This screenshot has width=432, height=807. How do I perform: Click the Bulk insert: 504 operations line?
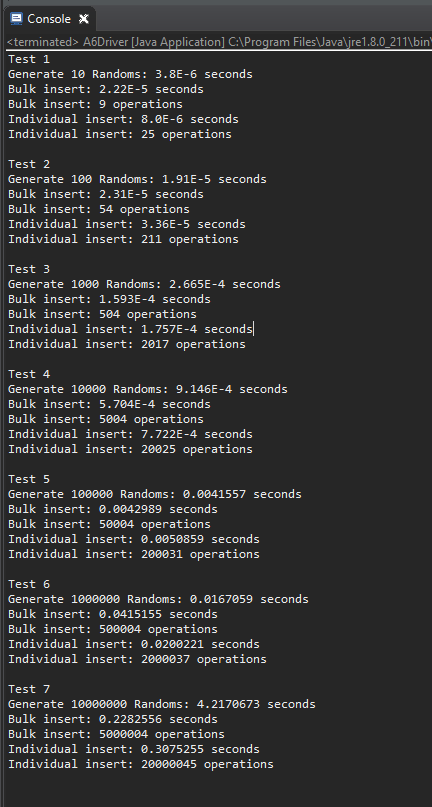pos(102,314)
